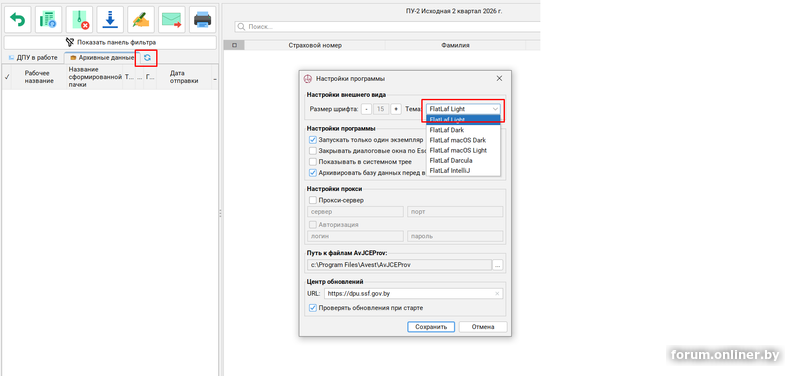Select 'FlatLaf Dark' theme option
The image size is (800, 376).
(x=463, y=130)
